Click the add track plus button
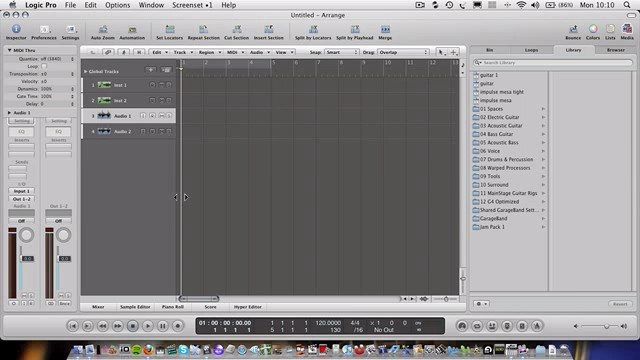The height and width of the screenshot is (360, 640). (x=151, y=70)
